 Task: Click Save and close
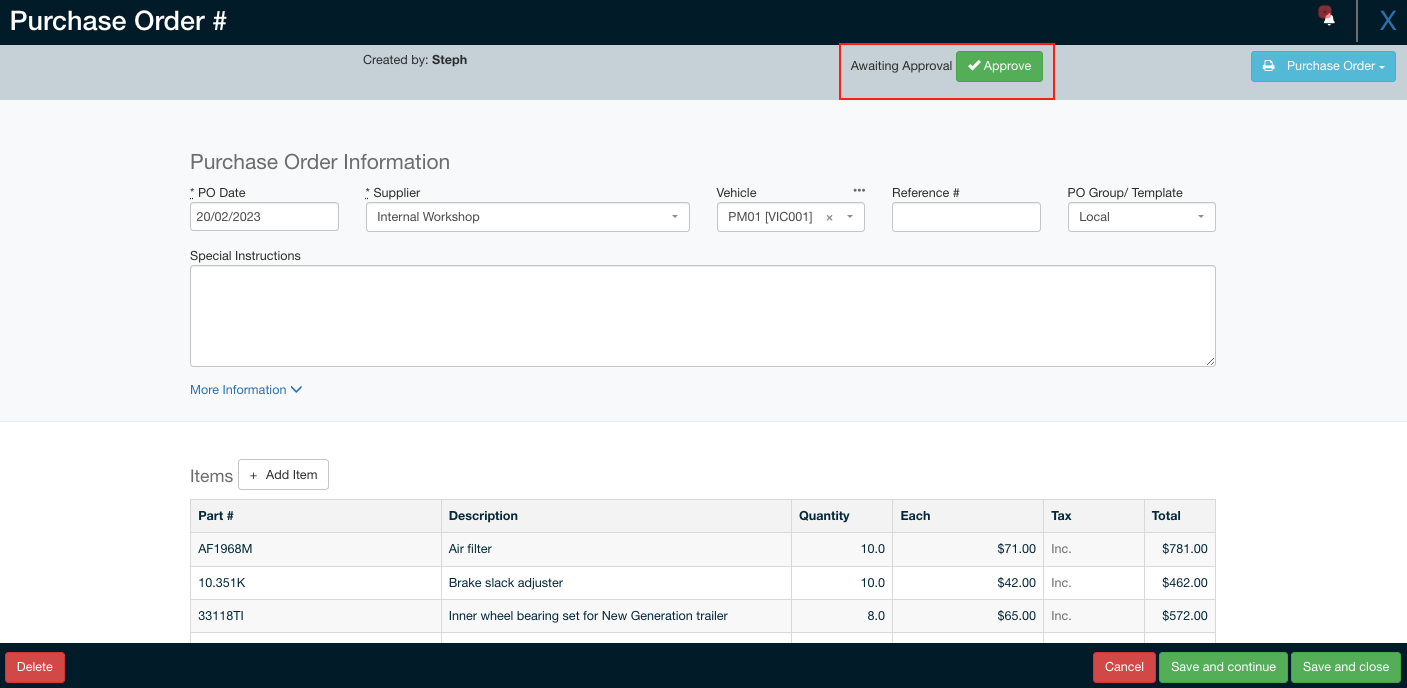point(1346,667)
